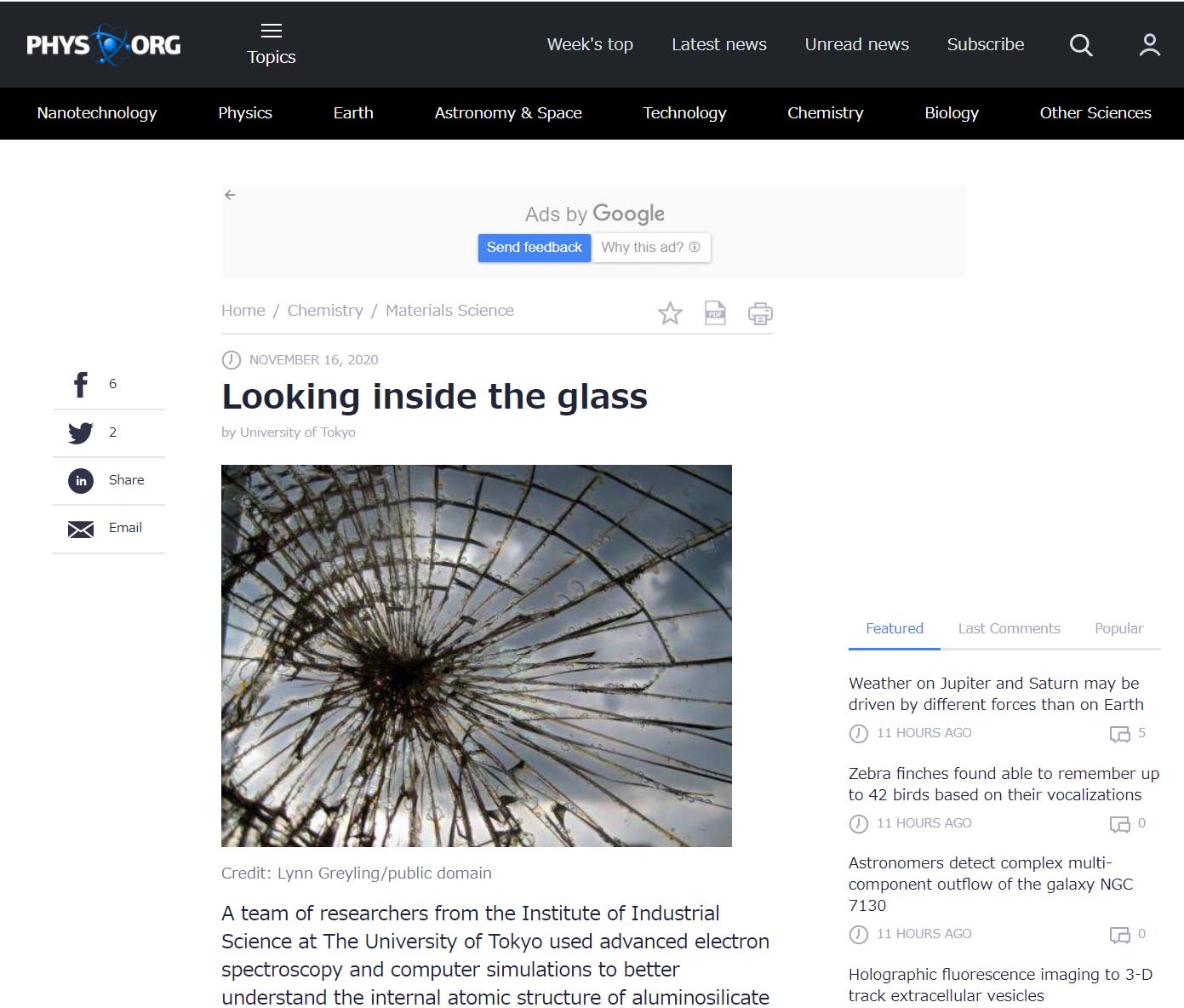The height and width of the screenshot is (1008, 1184).
Task: Select the Featured tab
Action: 895,628
